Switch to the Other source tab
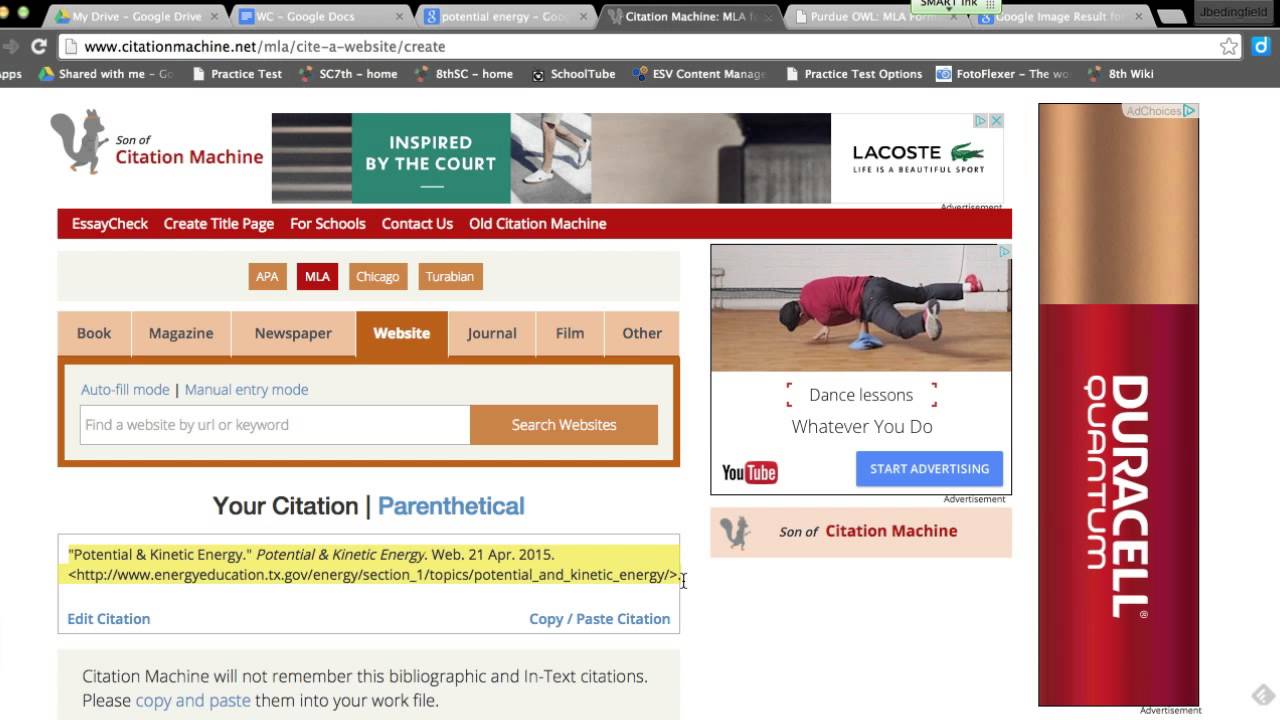 coord(642,334)
